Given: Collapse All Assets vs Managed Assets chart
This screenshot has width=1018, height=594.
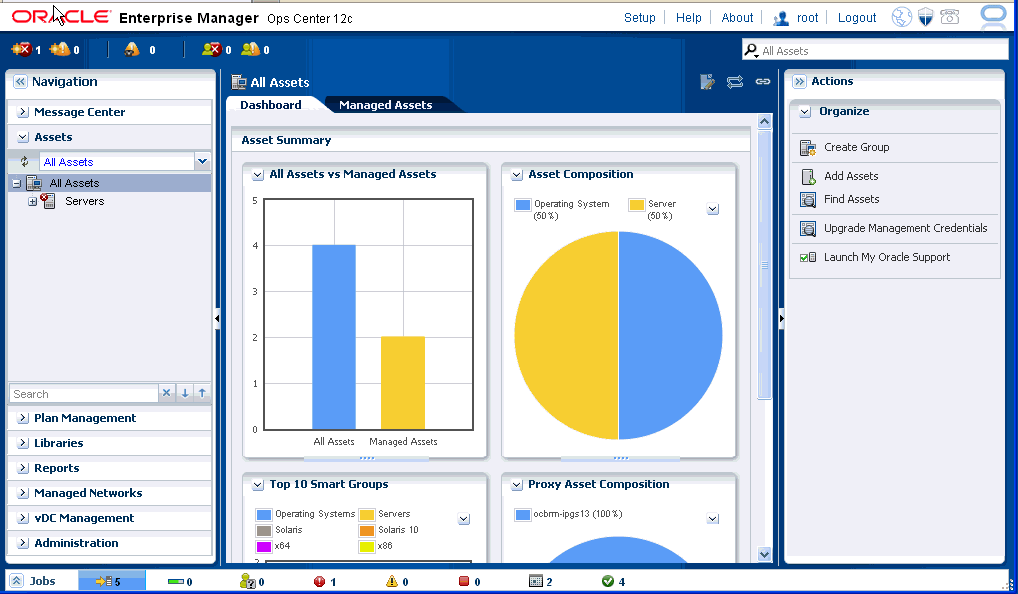Looking at the screenshot, I should (x=258, y=175).
